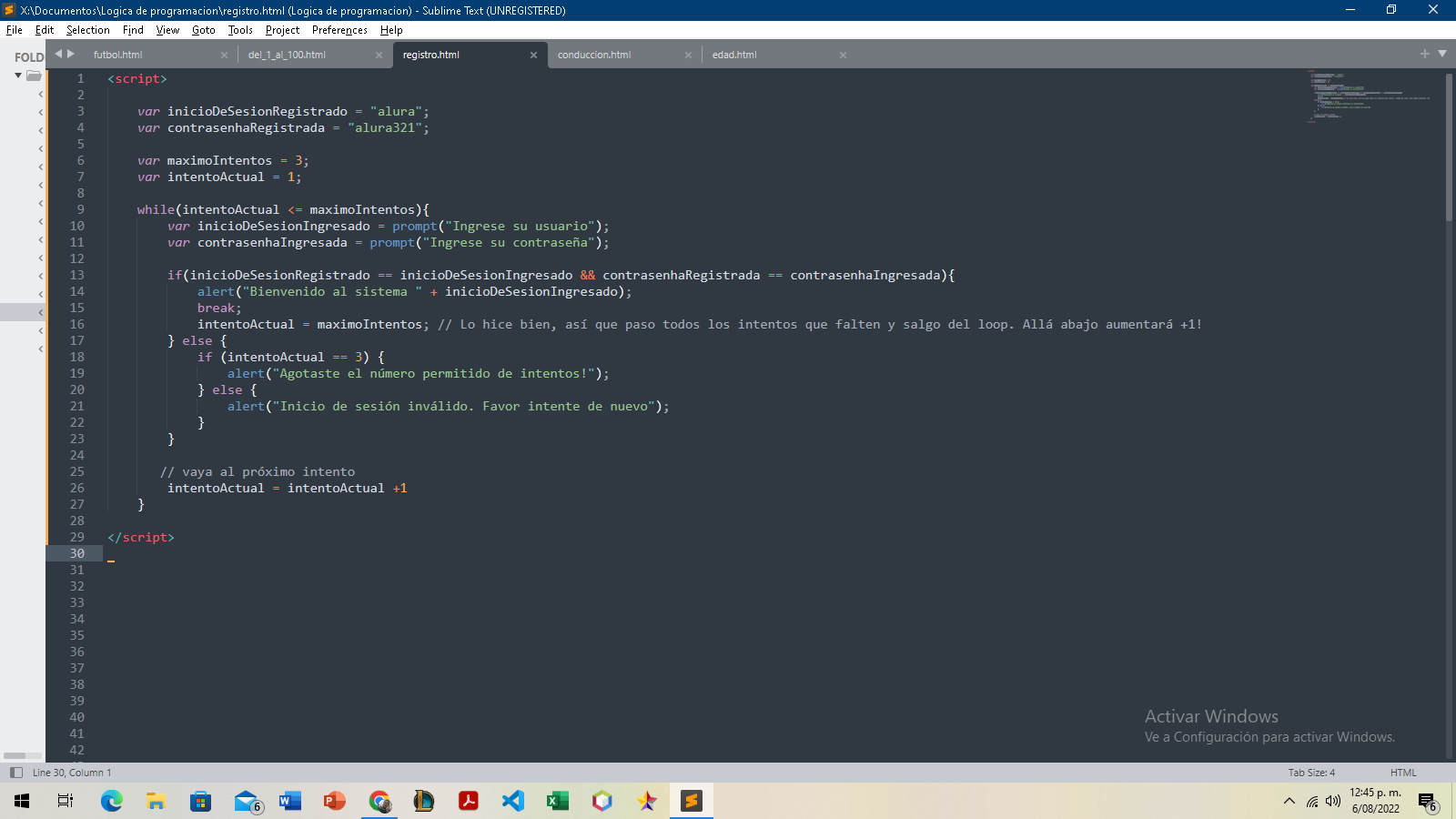Screen dimensions: 1456x819
Task: Open the Mail app on taskbar
Action: (247, 801)
